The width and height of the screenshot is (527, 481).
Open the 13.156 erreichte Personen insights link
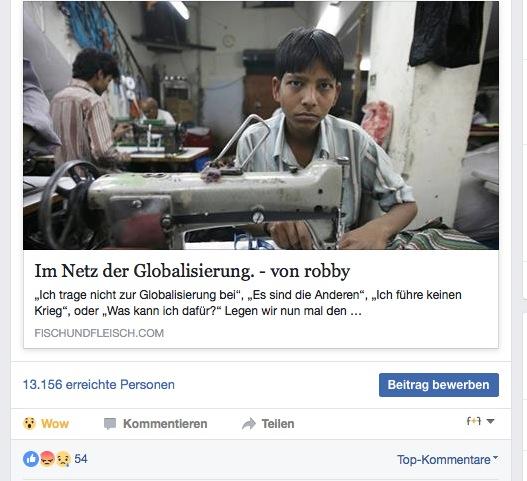pyautogui.click(x=99, y=385)
